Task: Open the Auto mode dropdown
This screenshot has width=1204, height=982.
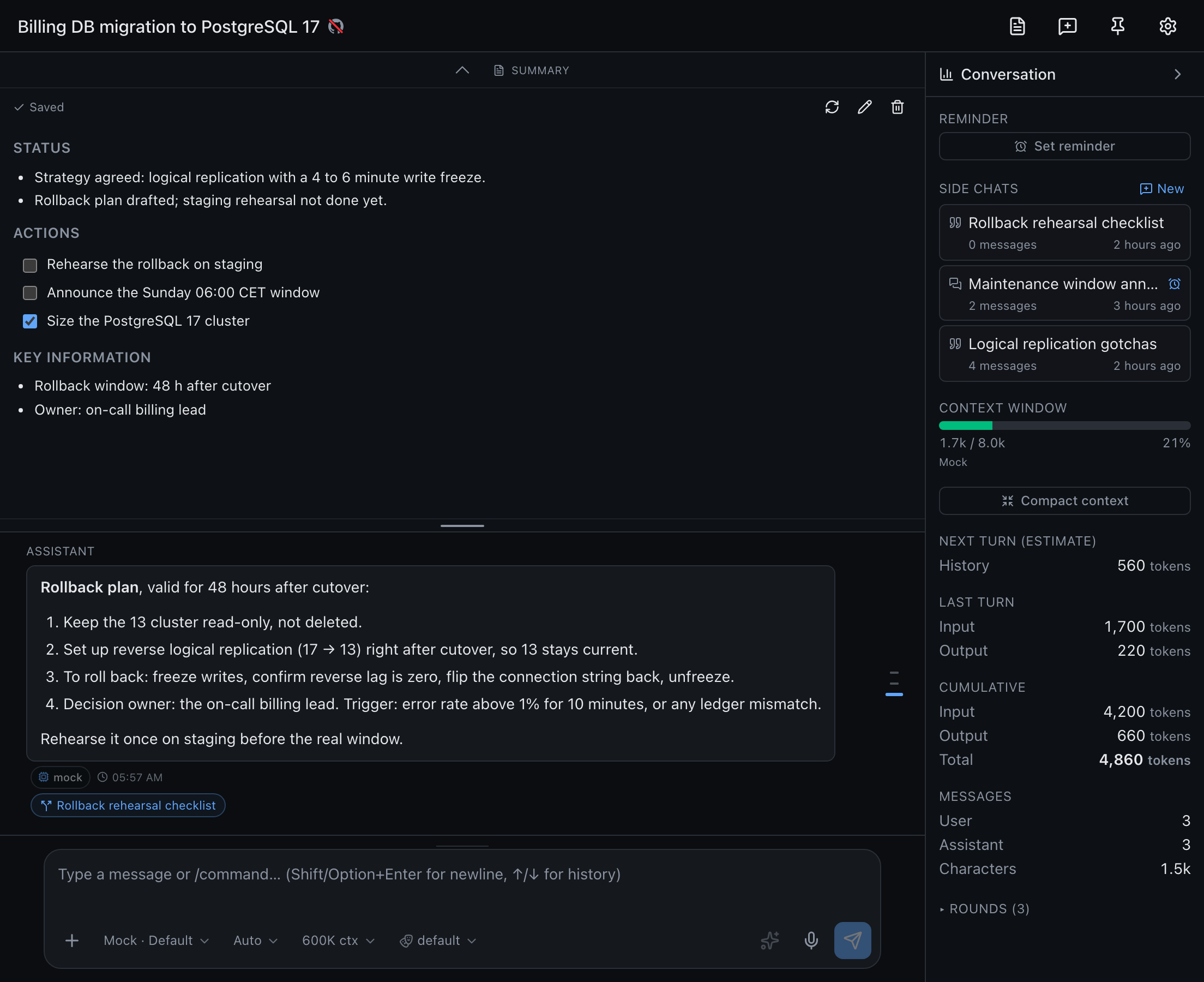Action: 255,940
